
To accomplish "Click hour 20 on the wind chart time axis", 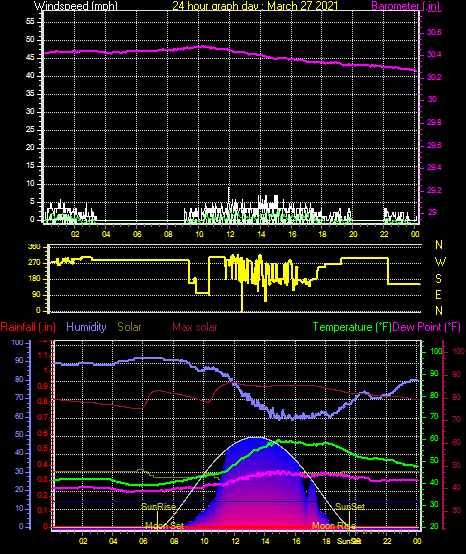I will (353, 234).
